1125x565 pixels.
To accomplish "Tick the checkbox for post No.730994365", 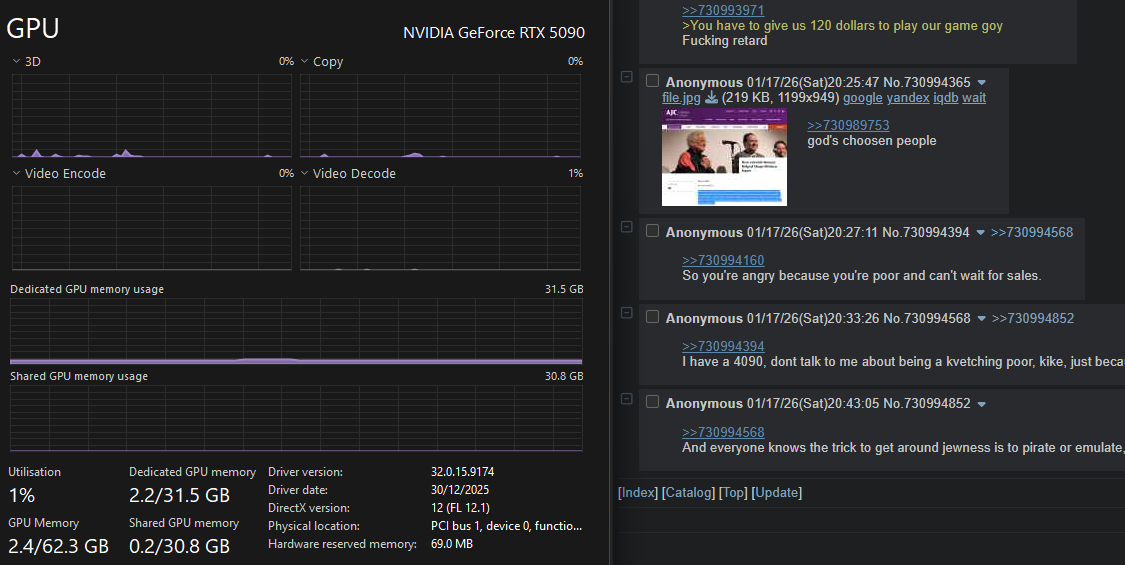I will pyautogui.click(x=652, y=80).
